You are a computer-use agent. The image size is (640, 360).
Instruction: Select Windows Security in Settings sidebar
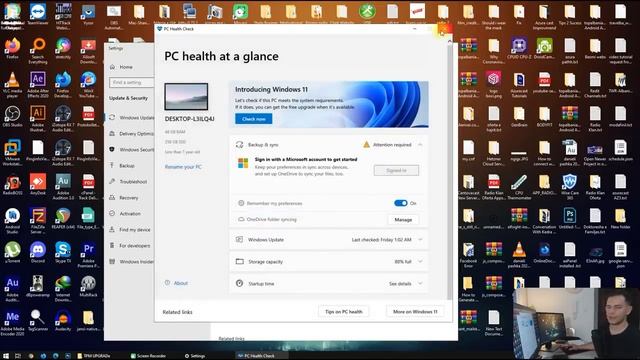[x=136, y=150]
